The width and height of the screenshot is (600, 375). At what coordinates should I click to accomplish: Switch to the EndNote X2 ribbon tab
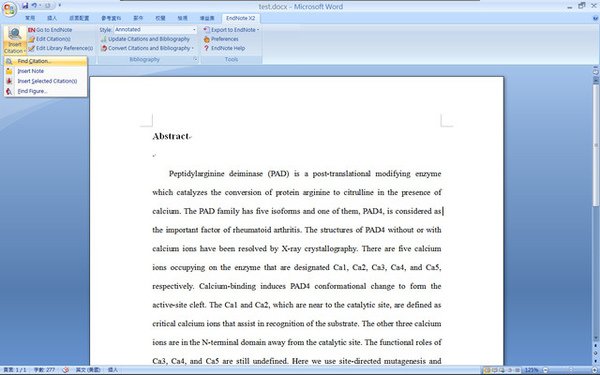[x=240, y=18]
